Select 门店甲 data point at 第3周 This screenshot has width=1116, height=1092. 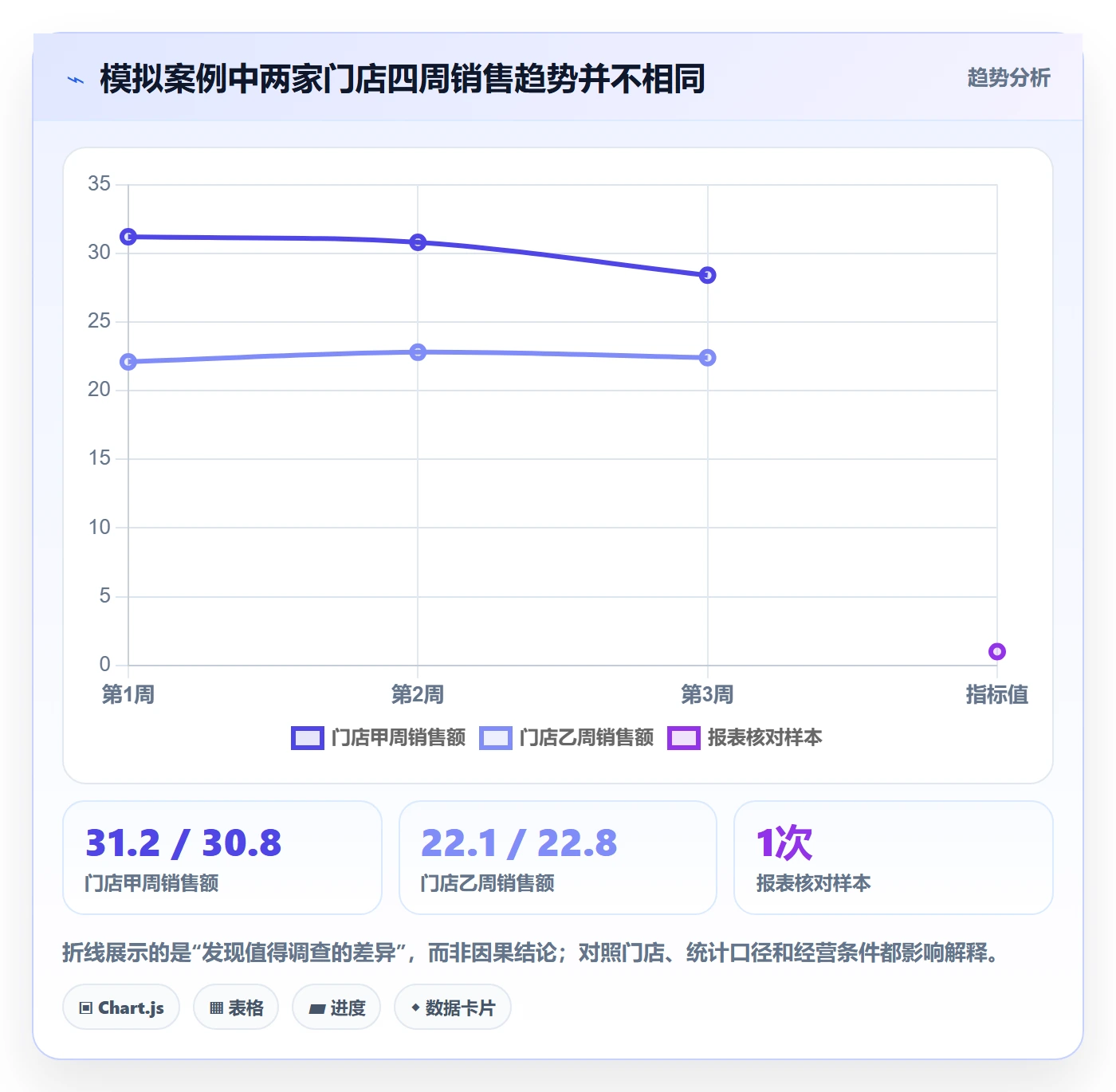pyautogui.click(x=708, y=275)
